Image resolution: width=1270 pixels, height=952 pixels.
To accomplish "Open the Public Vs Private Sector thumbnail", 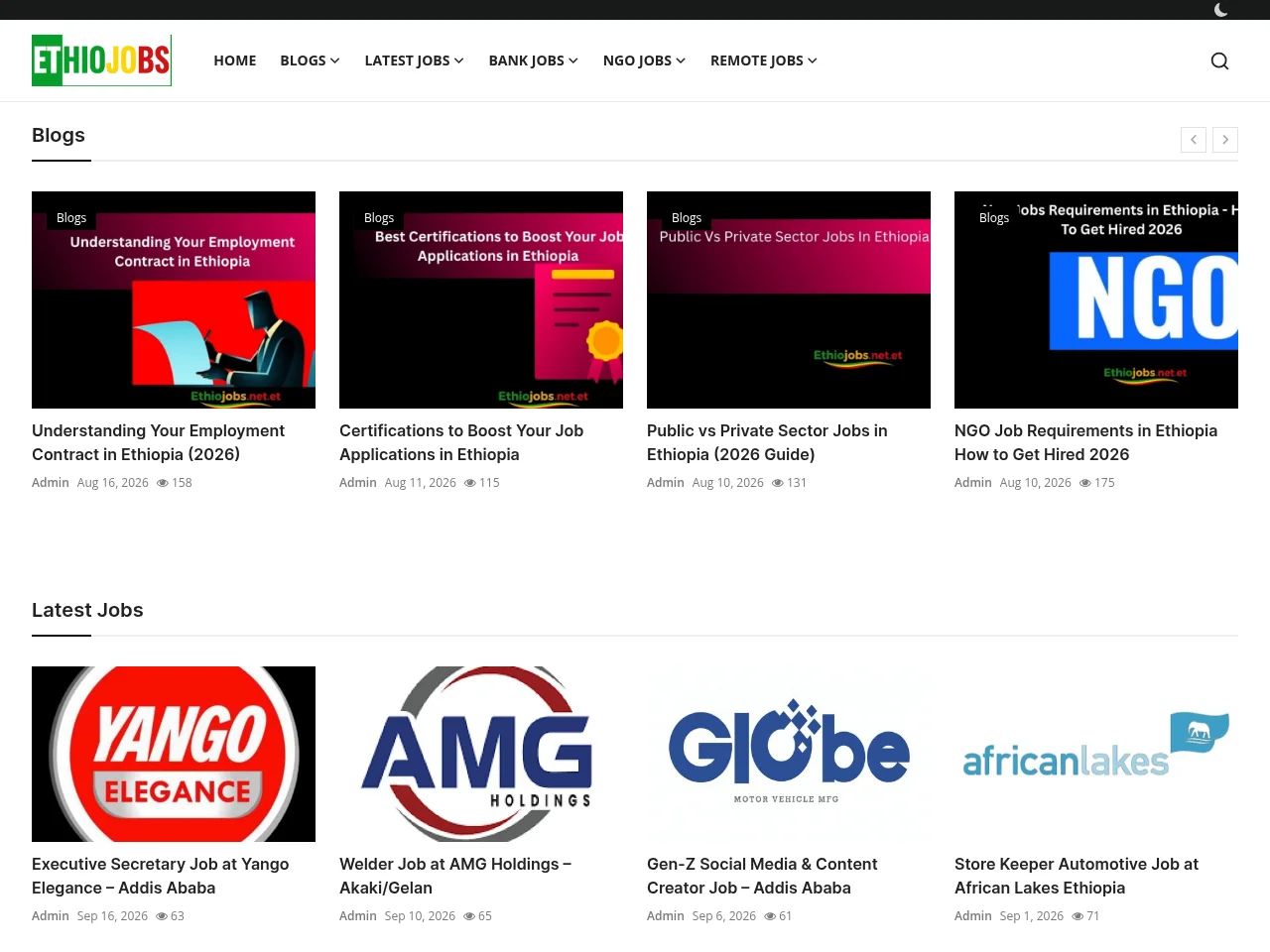I will tap(789, 299).
